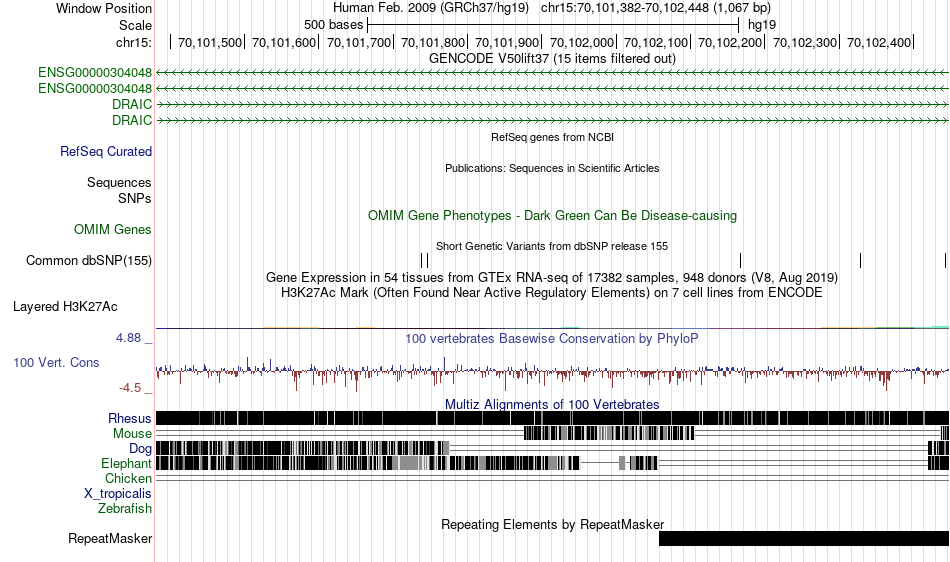Click the GENCODE V50lift37 track title
The height and width of the screenshot is (562, 950).
coord(553,59)
